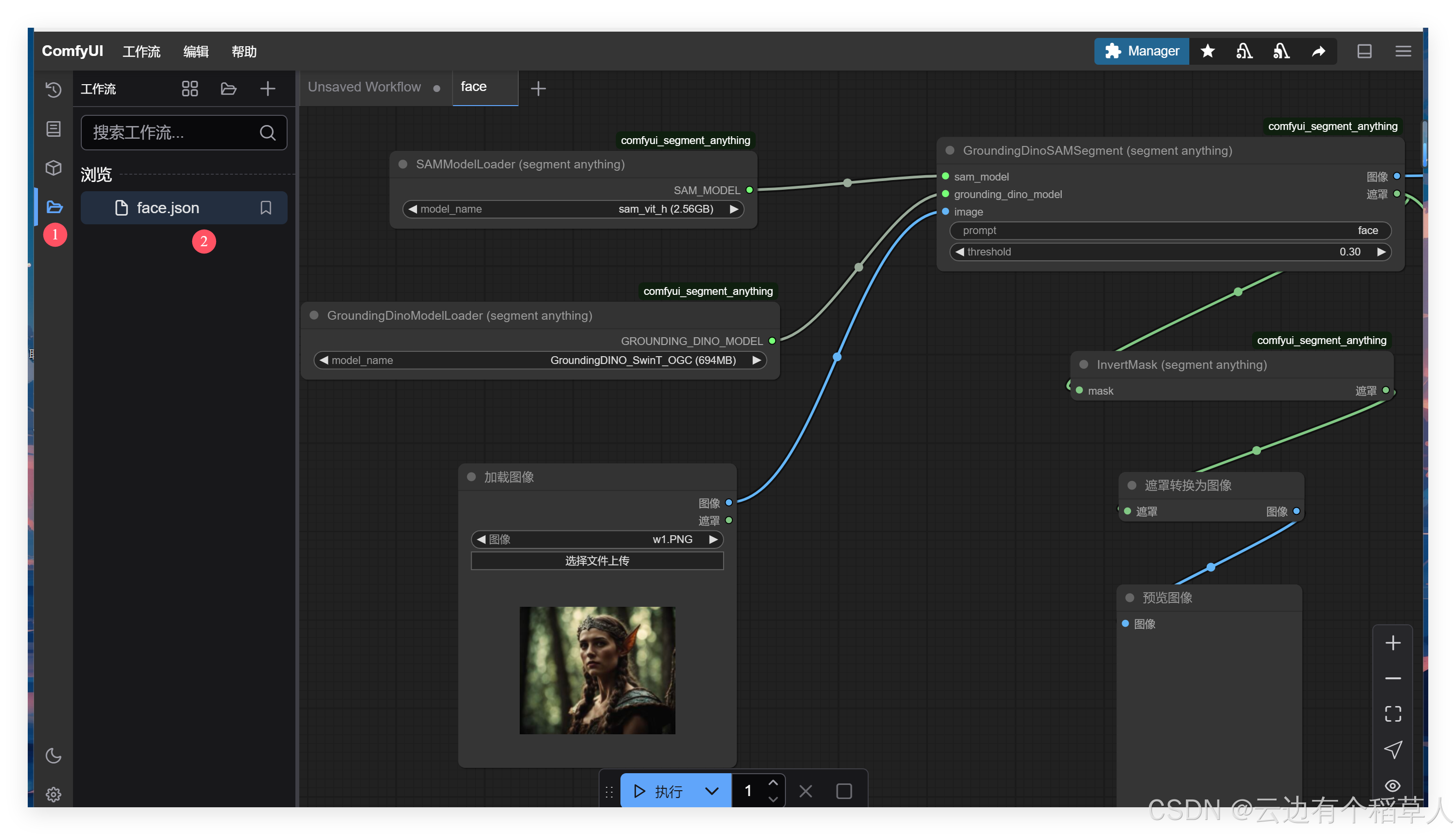Open the node library cube icon
1456x835 pixels.
pos(54,167)
